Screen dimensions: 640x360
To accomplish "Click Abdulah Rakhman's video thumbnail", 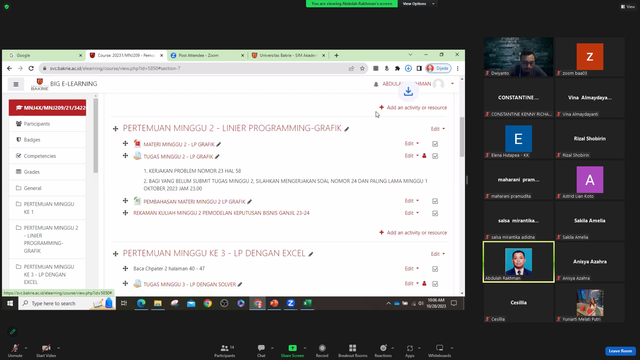I will [518, 262].
